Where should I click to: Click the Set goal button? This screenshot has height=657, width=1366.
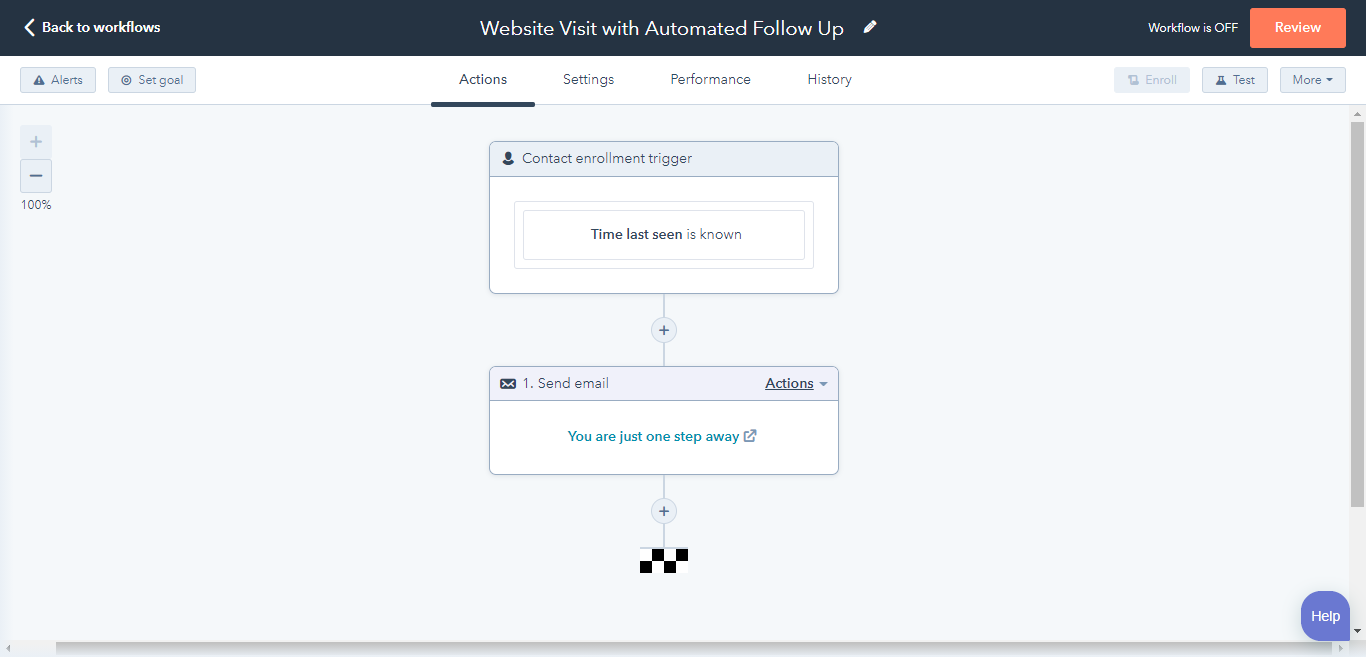(x=152, y=80)
